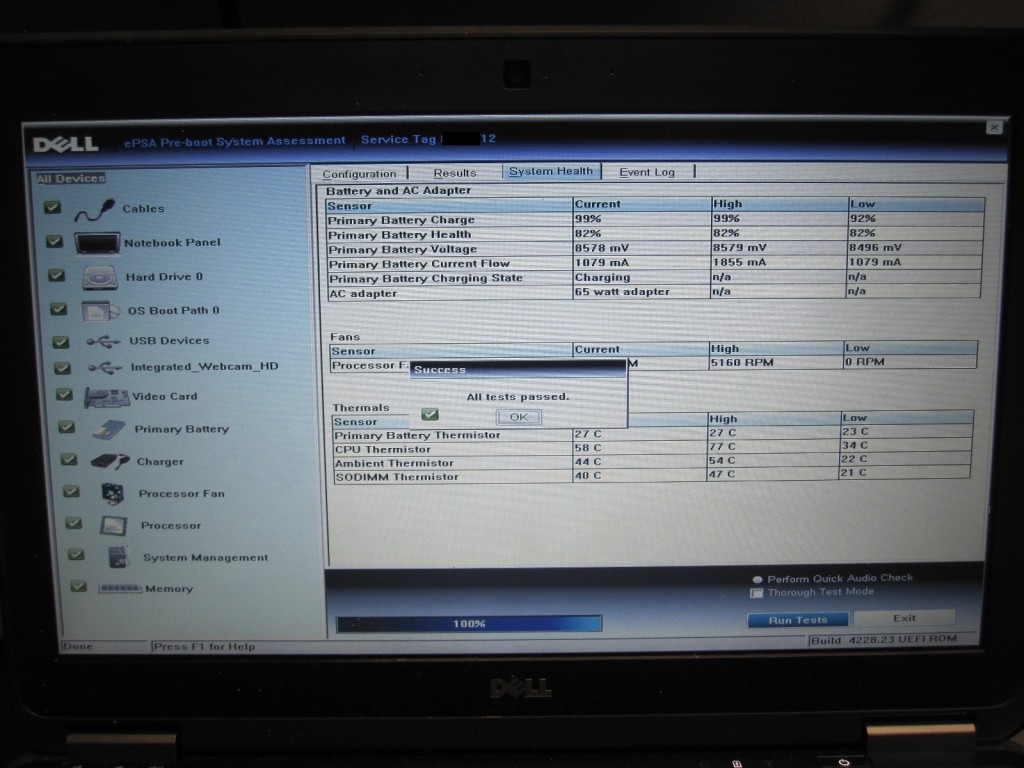Switch to the Event Log tab
The height and width of the screenshot is (768, 1024).
click(x=647, y=172)
